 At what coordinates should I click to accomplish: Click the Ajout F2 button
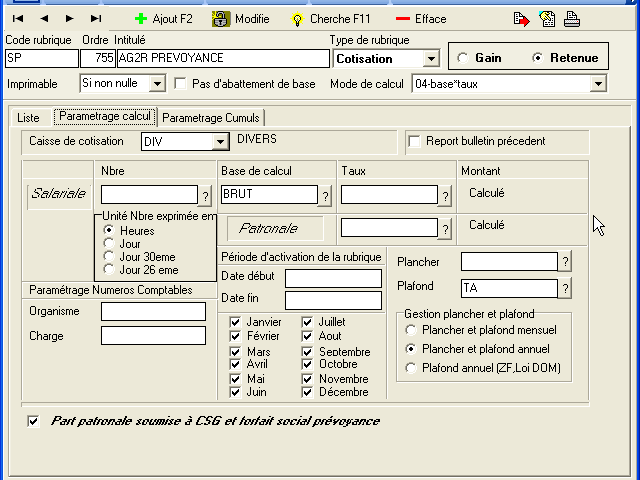click(x=164, y=19)
